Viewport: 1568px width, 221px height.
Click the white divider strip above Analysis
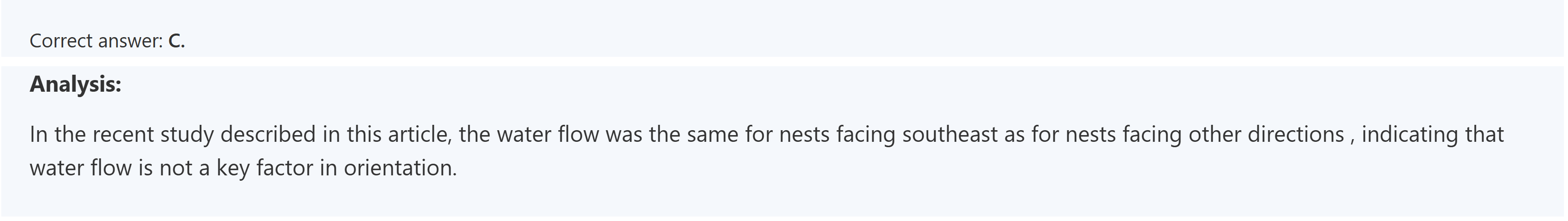[784, 61]
